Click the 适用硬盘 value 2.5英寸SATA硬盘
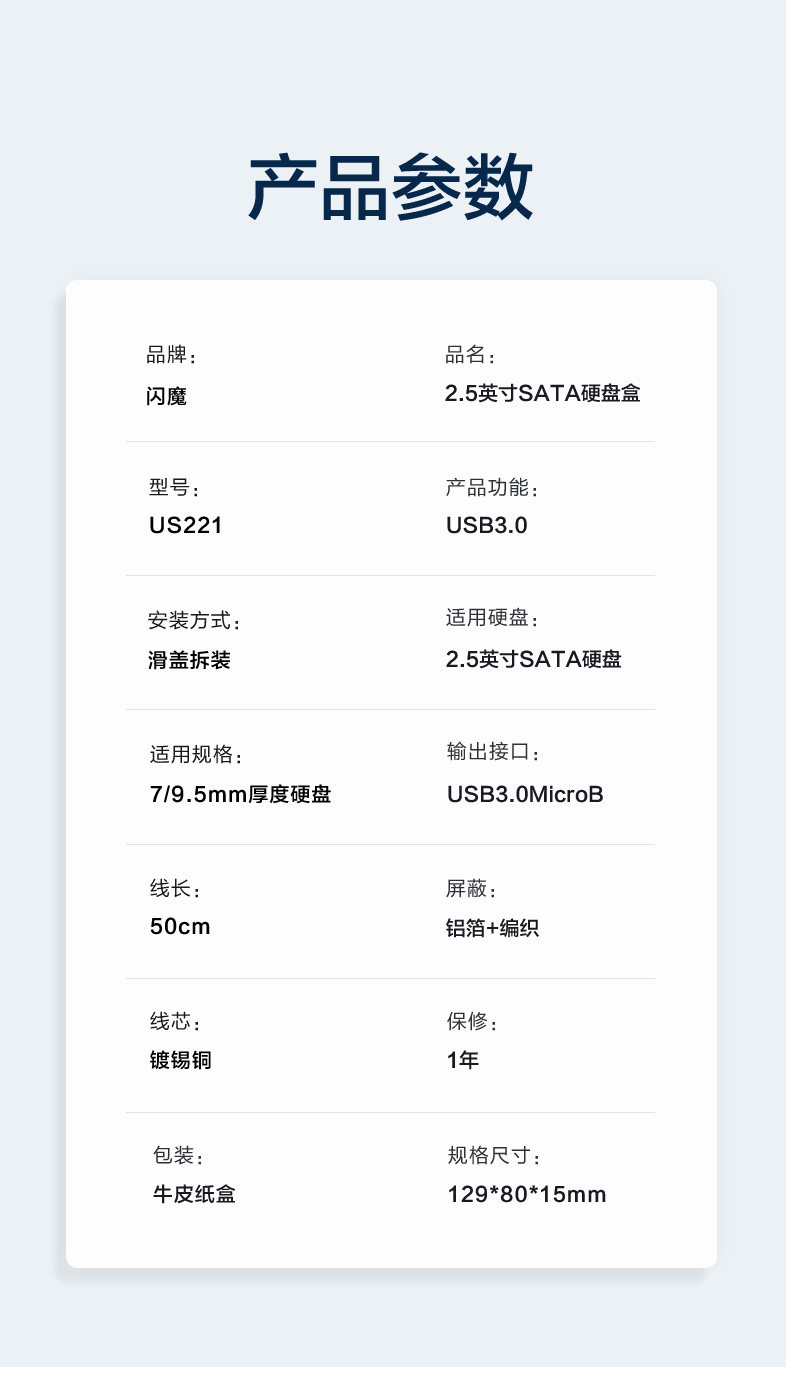The width and height of the screenshot is (790, 1400). (x=533, y=659)
